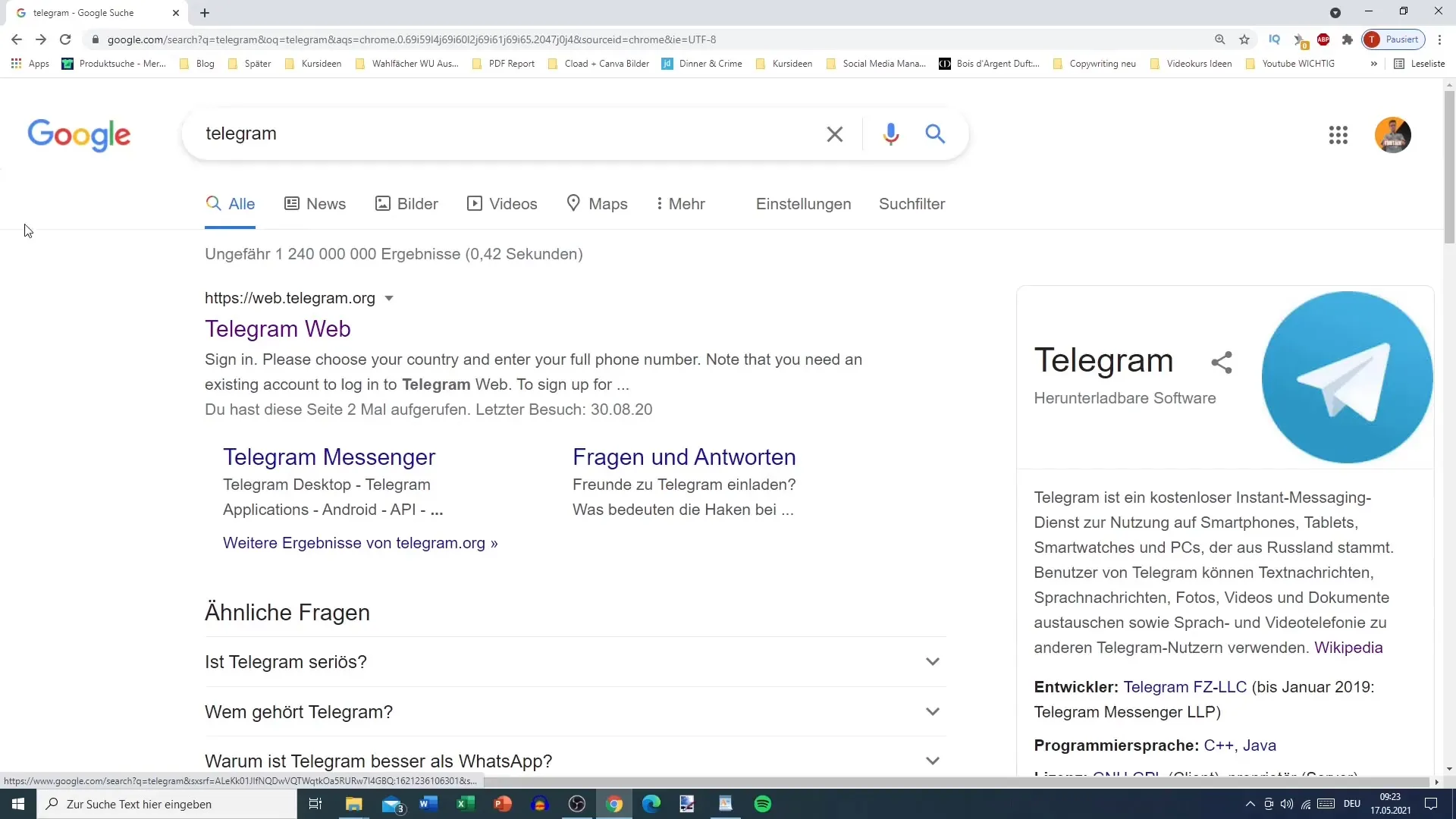Click the Google search button icon
Image resolution: width=1456 pixels, height=819 pixels.
pos(935,133)
